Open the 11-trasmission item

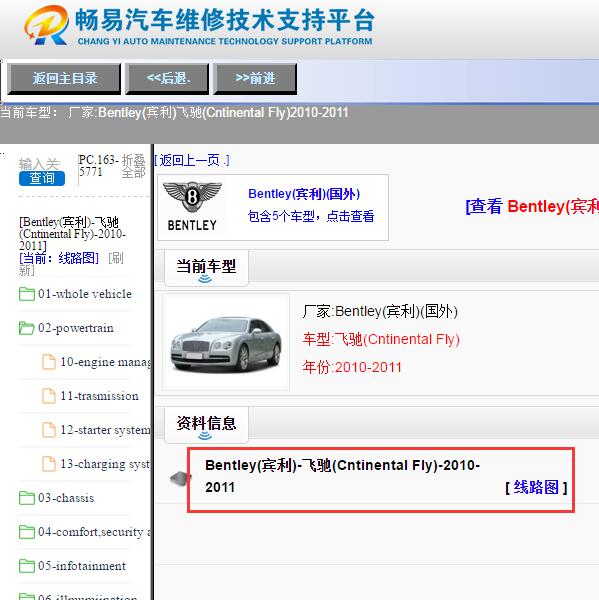click(100, 396)
